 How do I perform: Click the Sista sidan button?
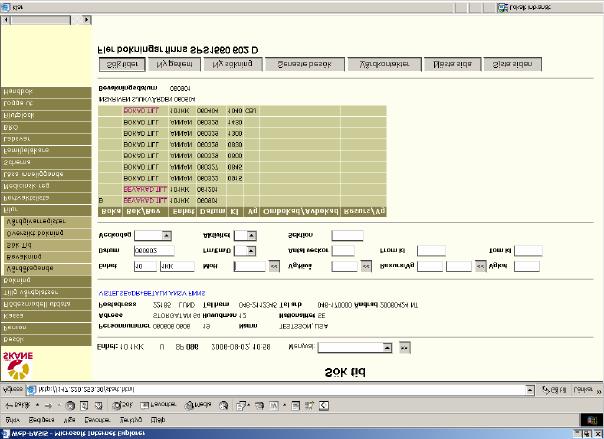[513, 64]
